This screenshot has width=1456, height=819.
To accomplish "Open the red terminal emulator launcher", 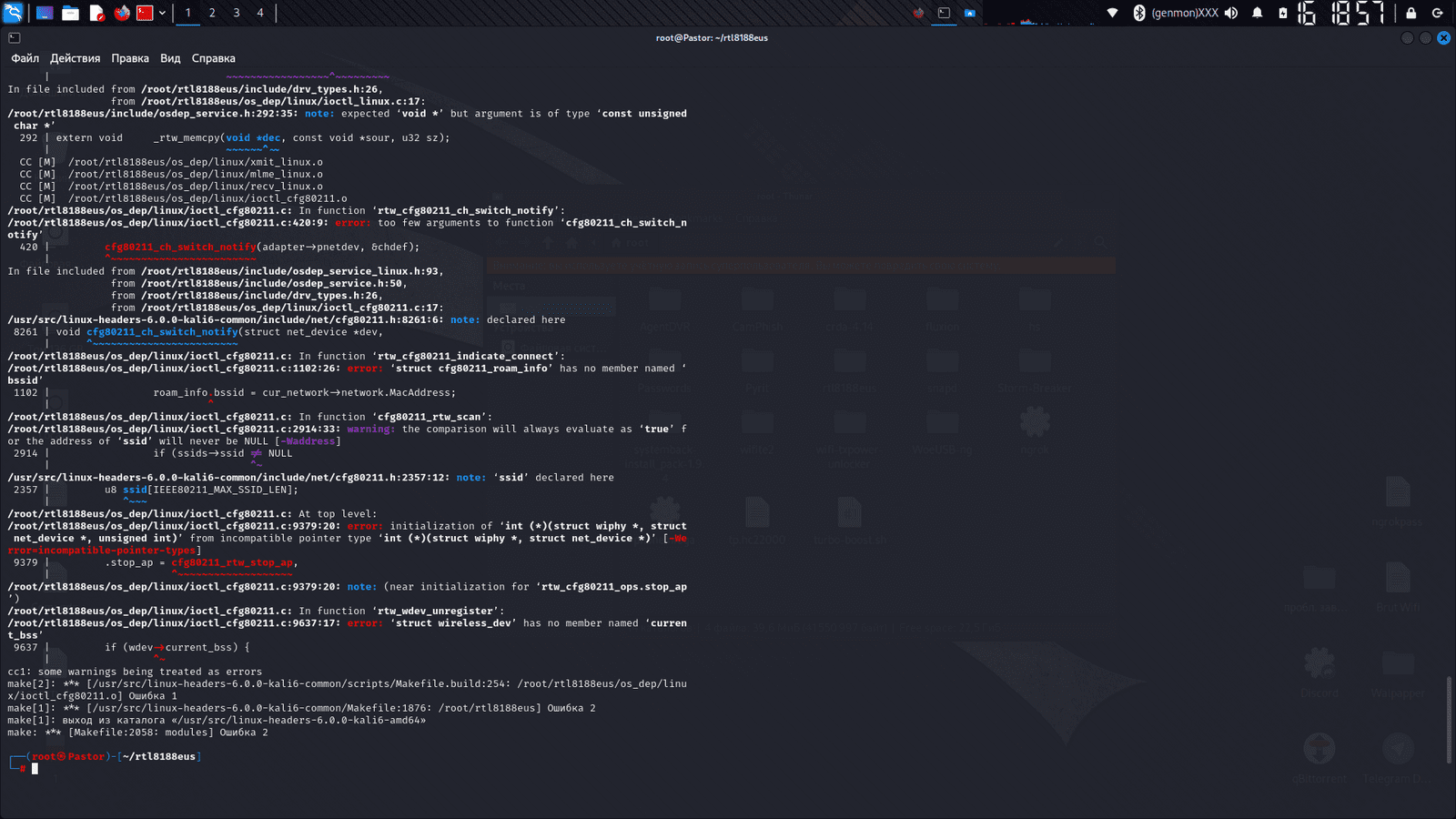I will (145, 13).
